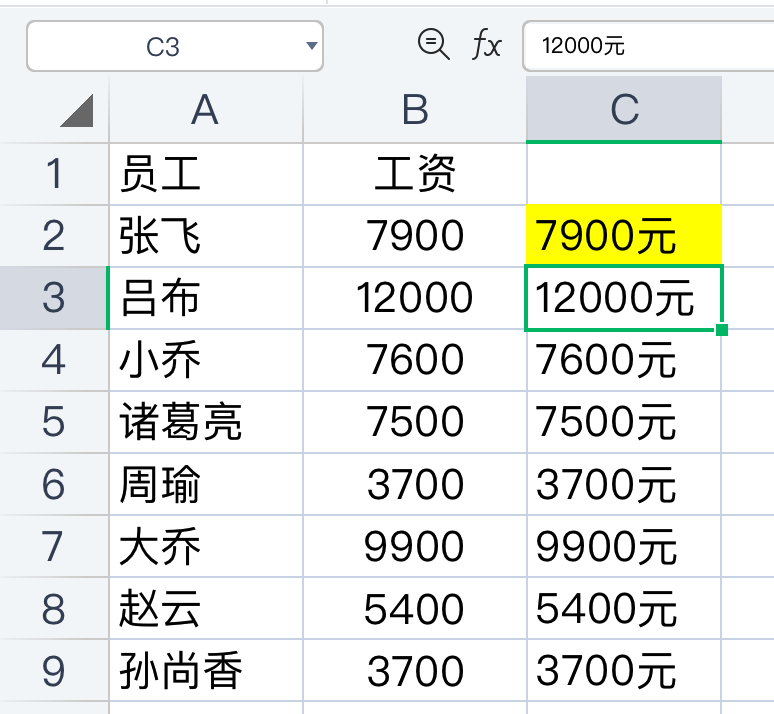Click cell B4 with 7600

click(415, 360)
